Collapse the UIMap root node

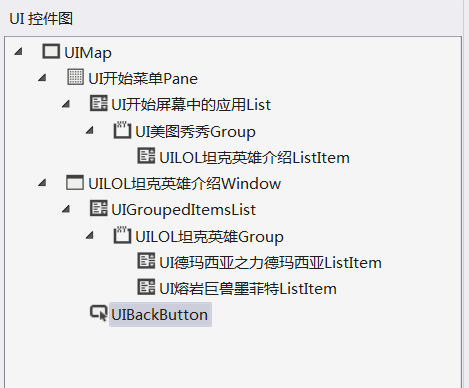pyautogui.click(x=18, y=52)
